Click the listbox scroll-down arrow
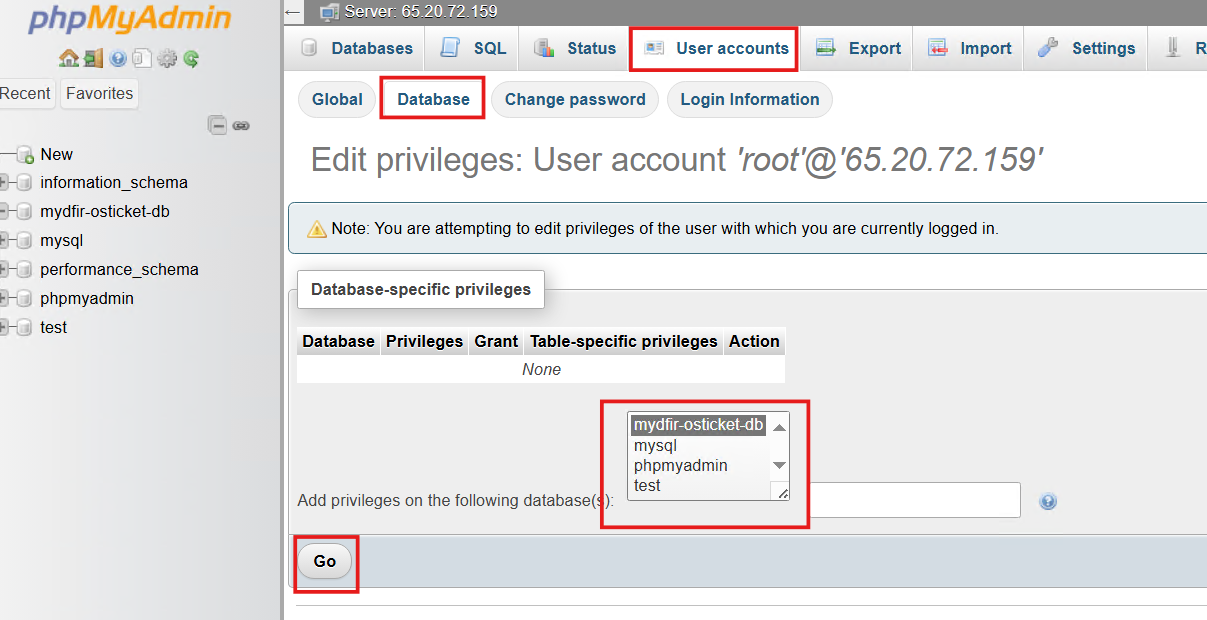This screenshot has width=1207, height=620. 779,465
